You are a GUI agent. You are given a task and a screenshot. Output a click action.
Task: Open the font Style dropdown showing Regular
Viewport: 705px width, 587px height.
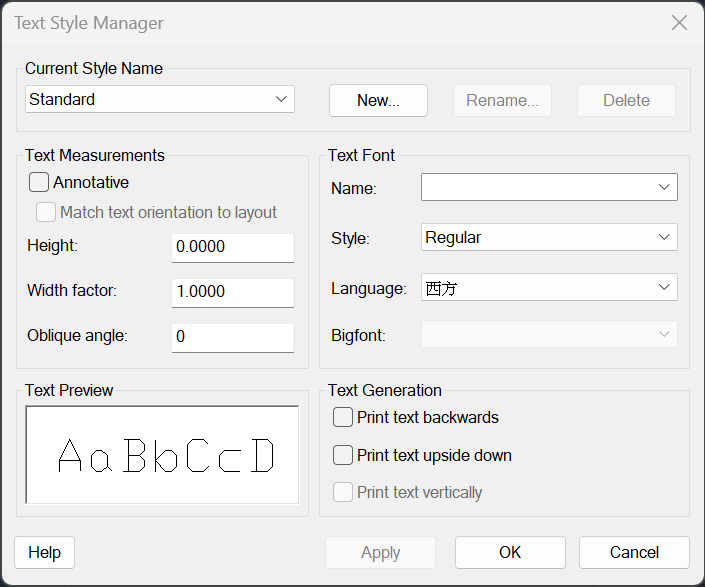pos(549,237)
